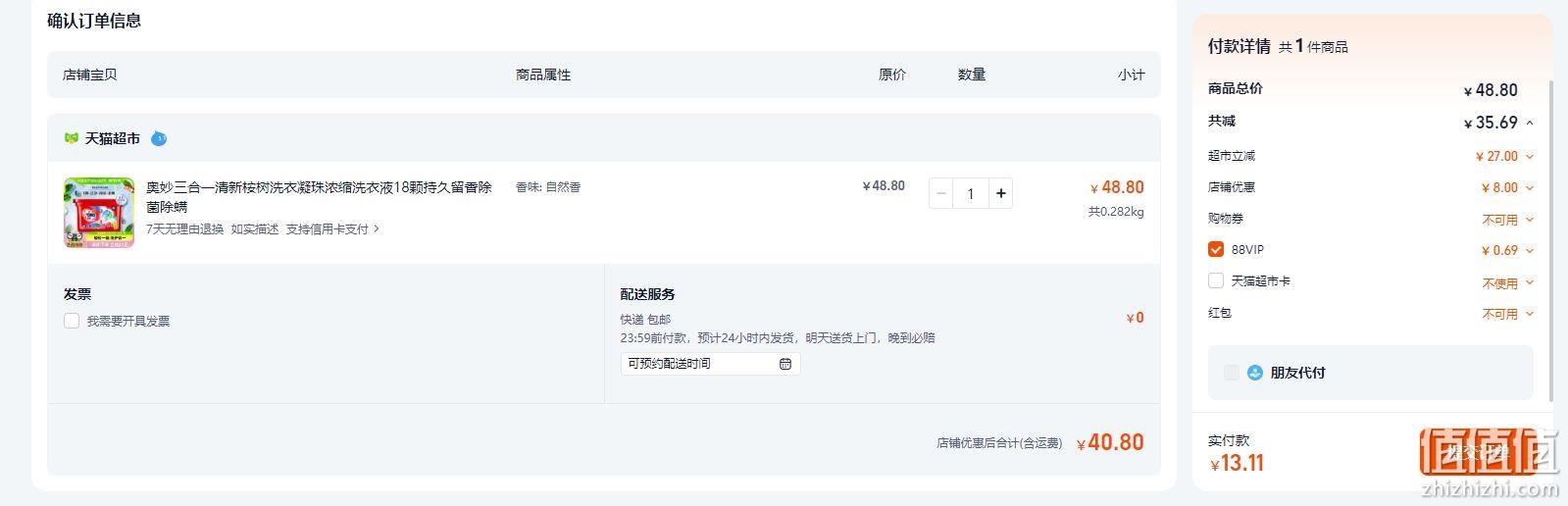Screen dimensions: 1568x506
Task: Click the 香味: 自然香 product attribute
Action: click(x=548, y=186)
